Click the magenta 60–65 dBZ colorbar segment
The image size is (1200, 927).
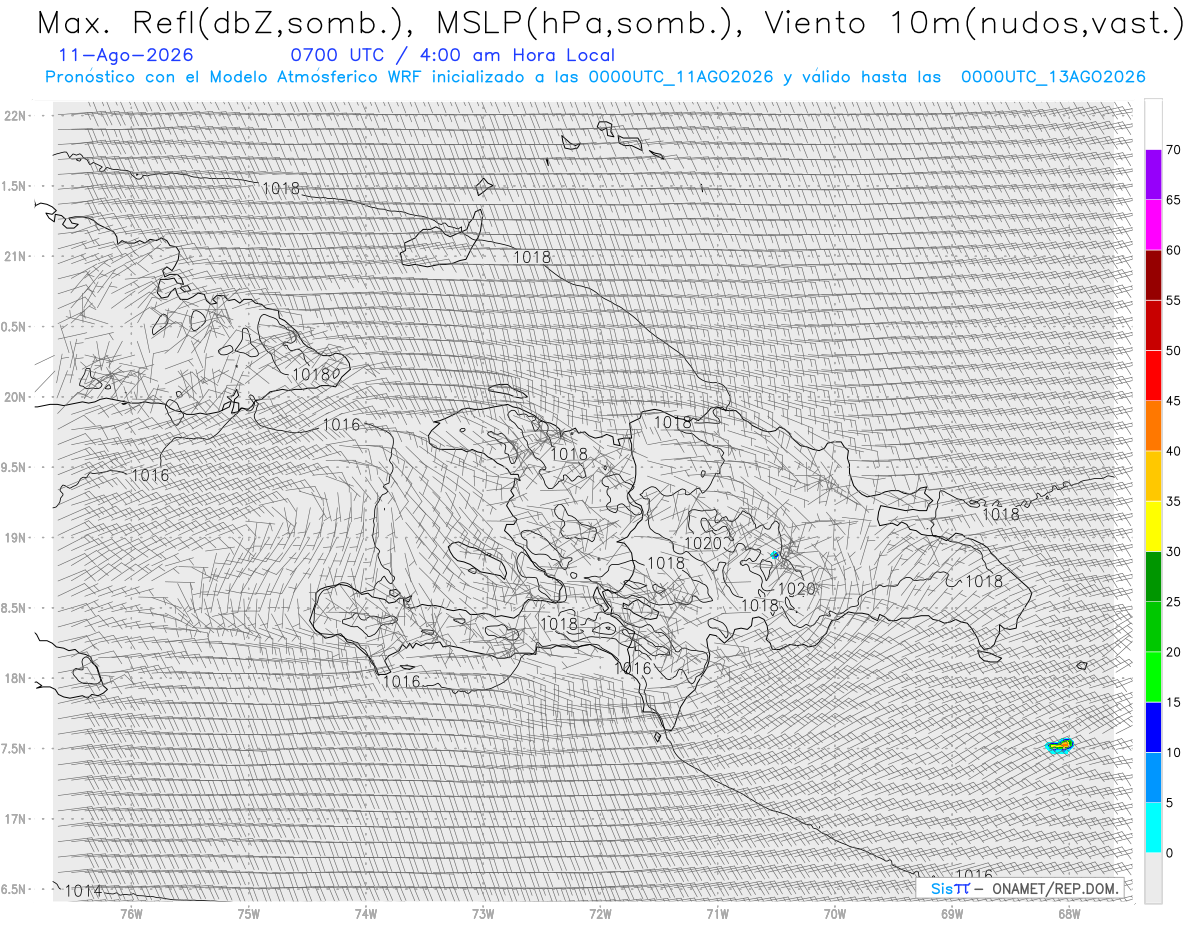click(1153, 225)
